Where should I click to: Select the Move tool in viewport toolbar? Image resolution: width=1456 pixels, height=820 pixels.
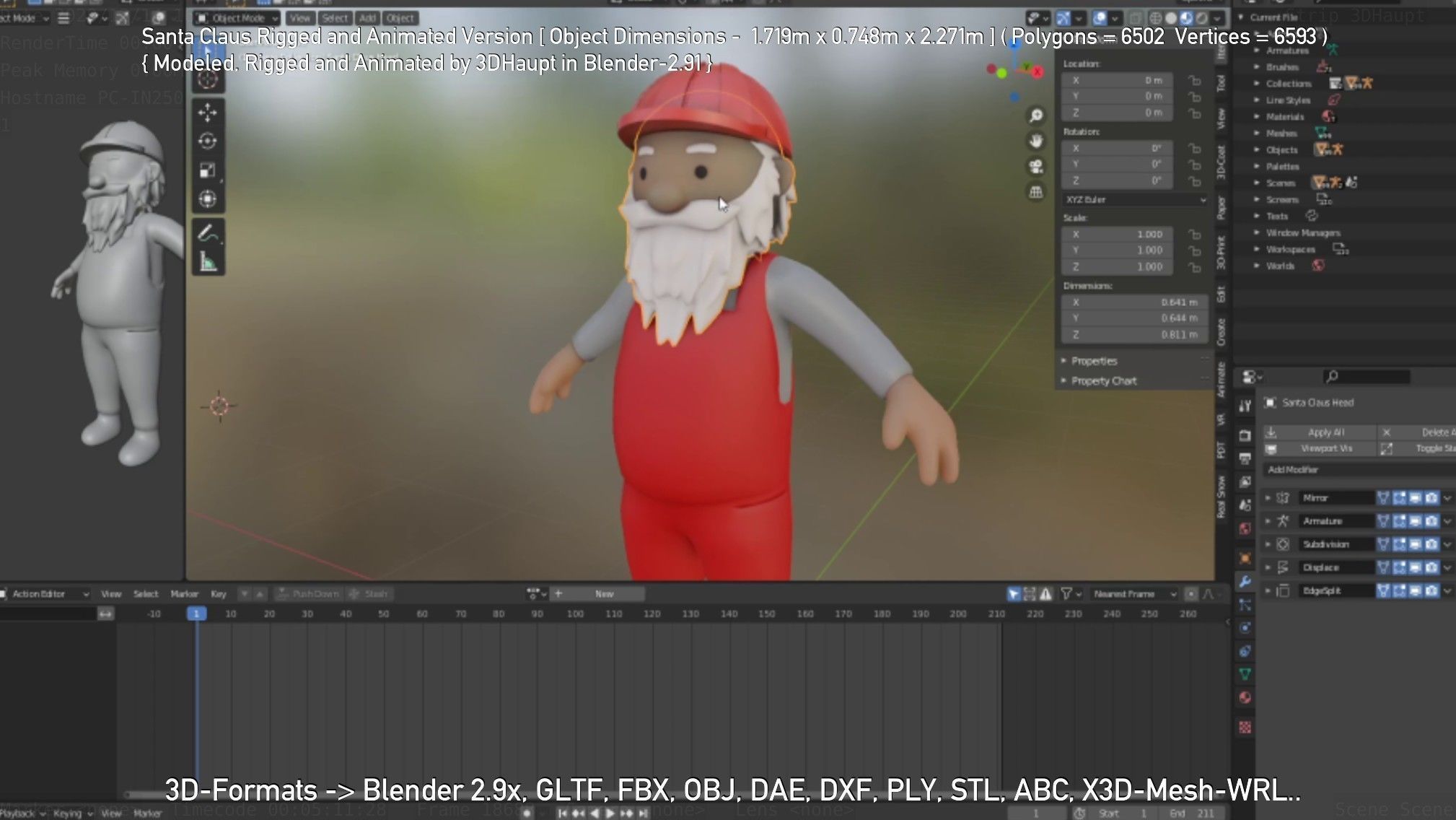(208, 113)
